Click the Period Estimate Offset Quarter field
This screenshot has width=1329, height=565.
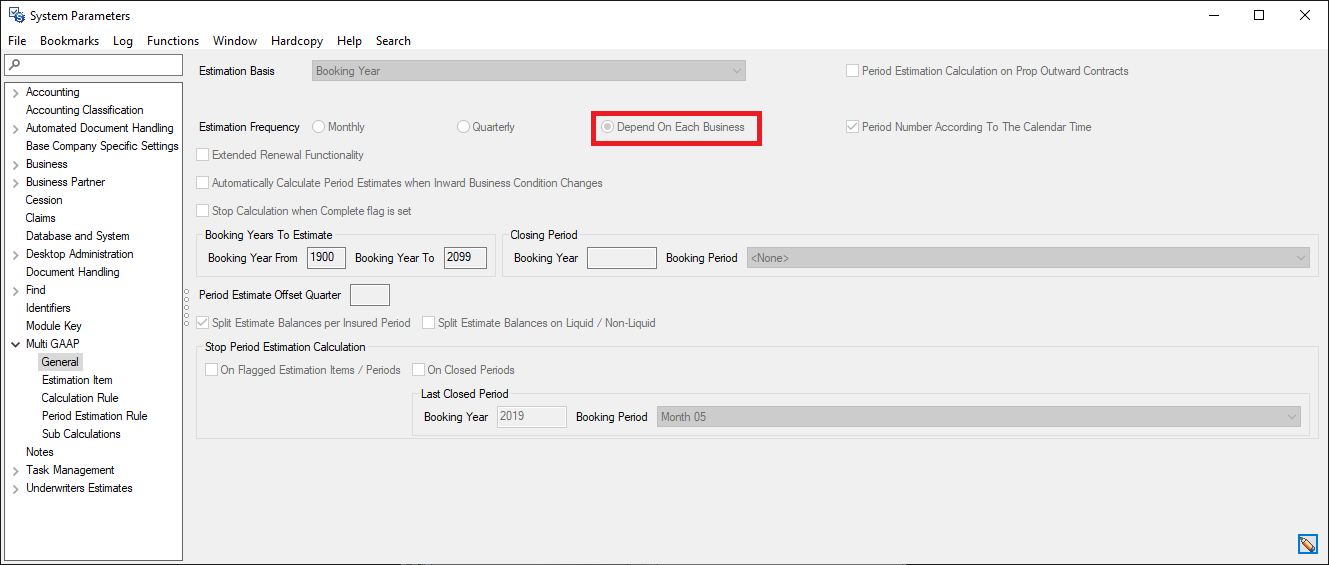pos(370,295)
